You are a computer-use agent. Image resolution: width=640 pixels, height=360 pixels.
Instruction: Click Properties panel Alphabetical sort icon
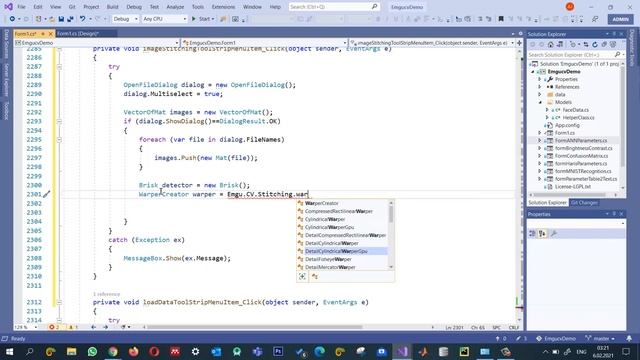(x=542, y=233)
